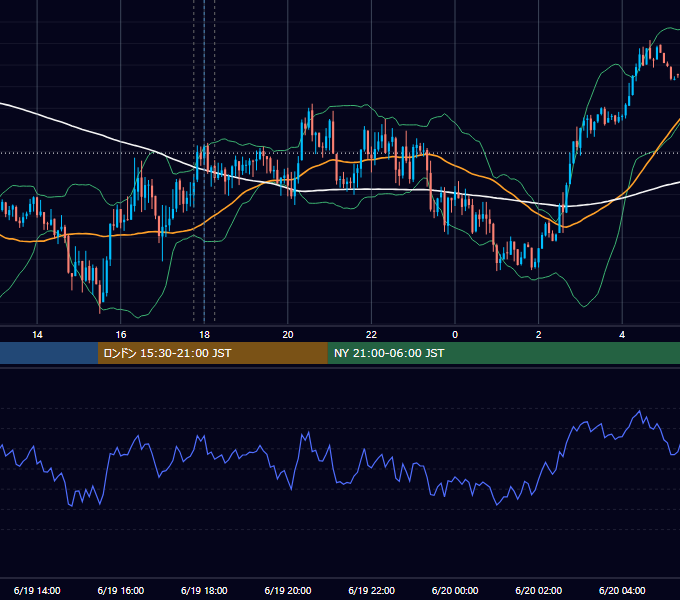Click the 6/20 00:00 date label
The width and height of the screenshot is (680, 600).
tap(455, 590)
